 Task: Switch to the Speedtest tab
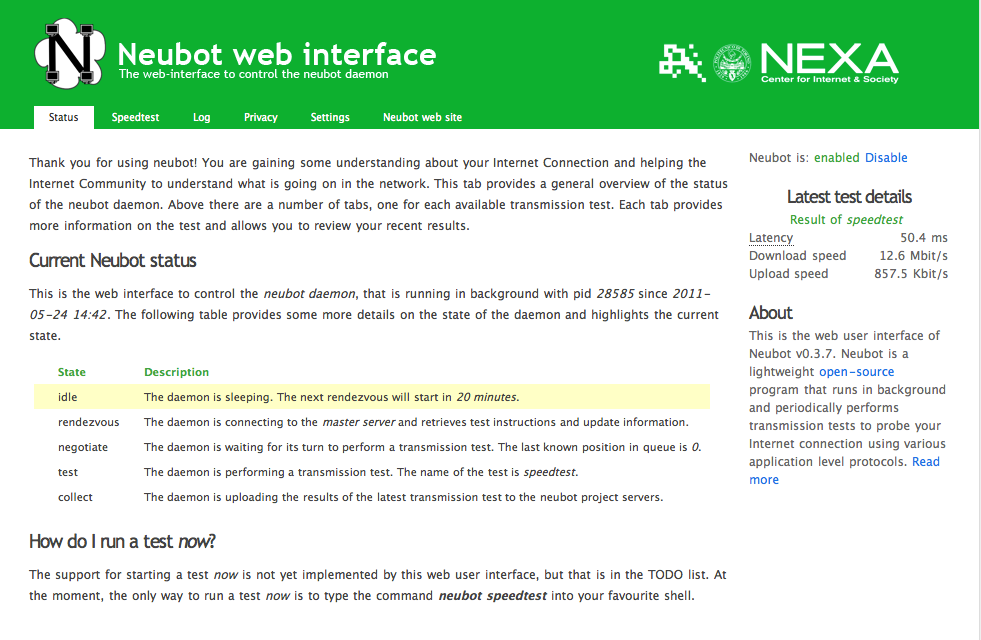point(135,117)
